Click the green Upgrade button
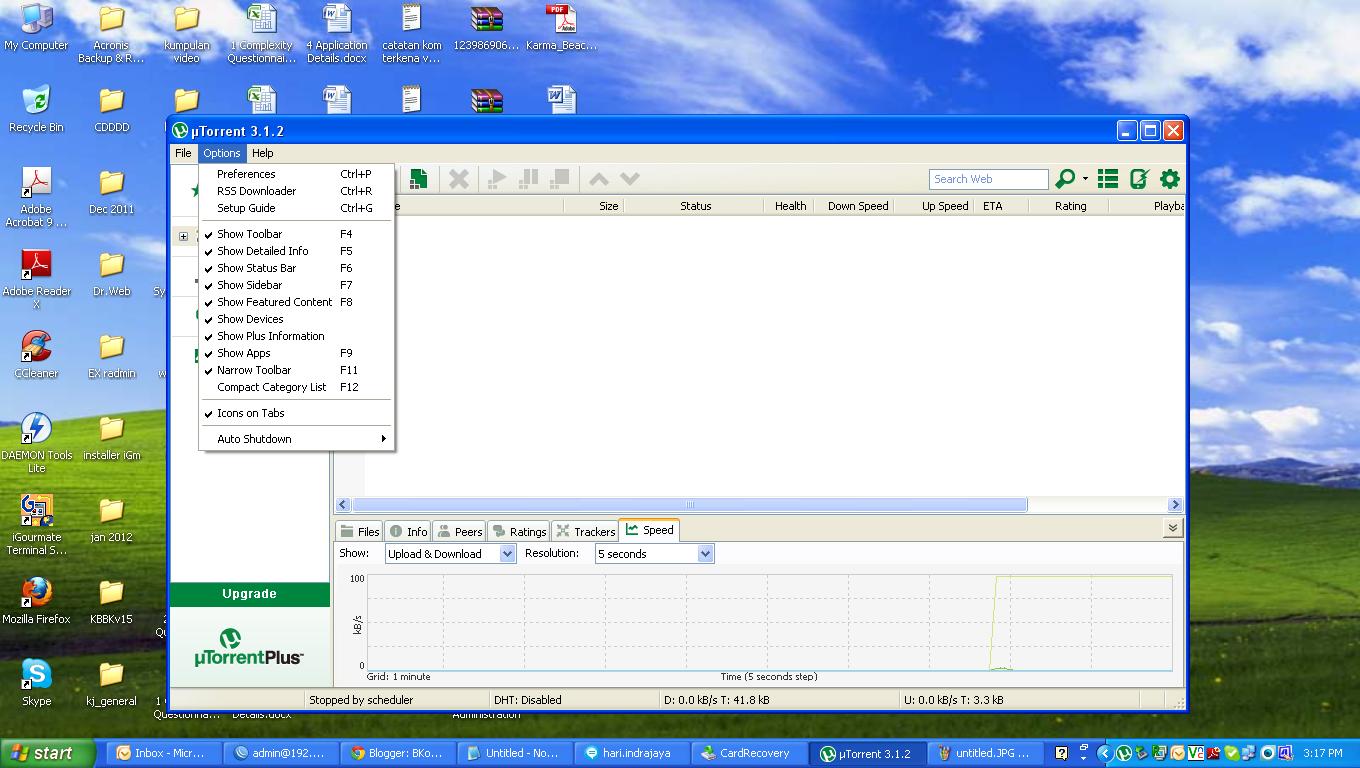This screenshot has height=768, width=1360. click(x=250, y=594)
